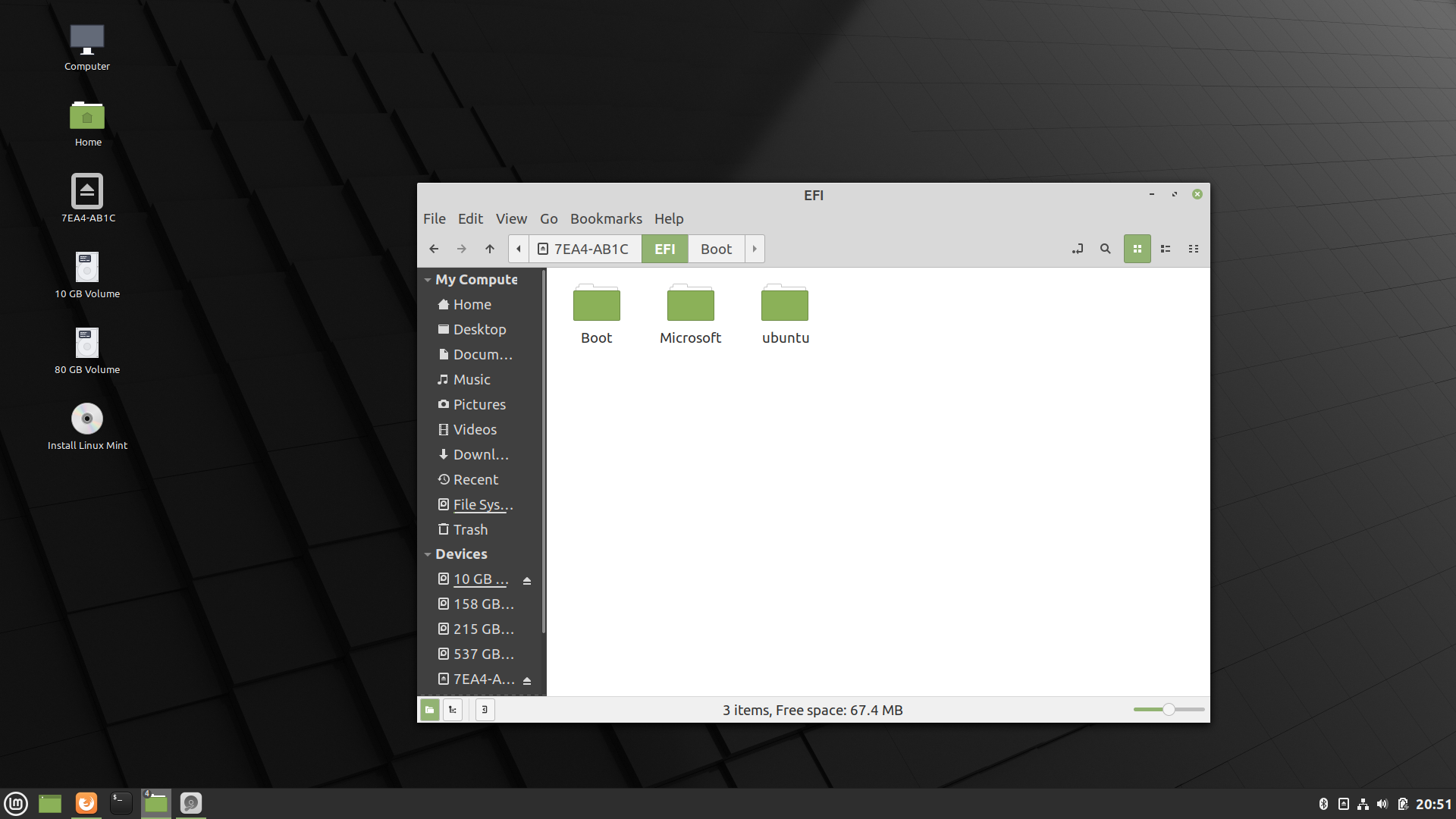Show places in the sidebar
The height and width of the screenshot is (819, 1456).
pyautogui.click(x=430, y=710)
